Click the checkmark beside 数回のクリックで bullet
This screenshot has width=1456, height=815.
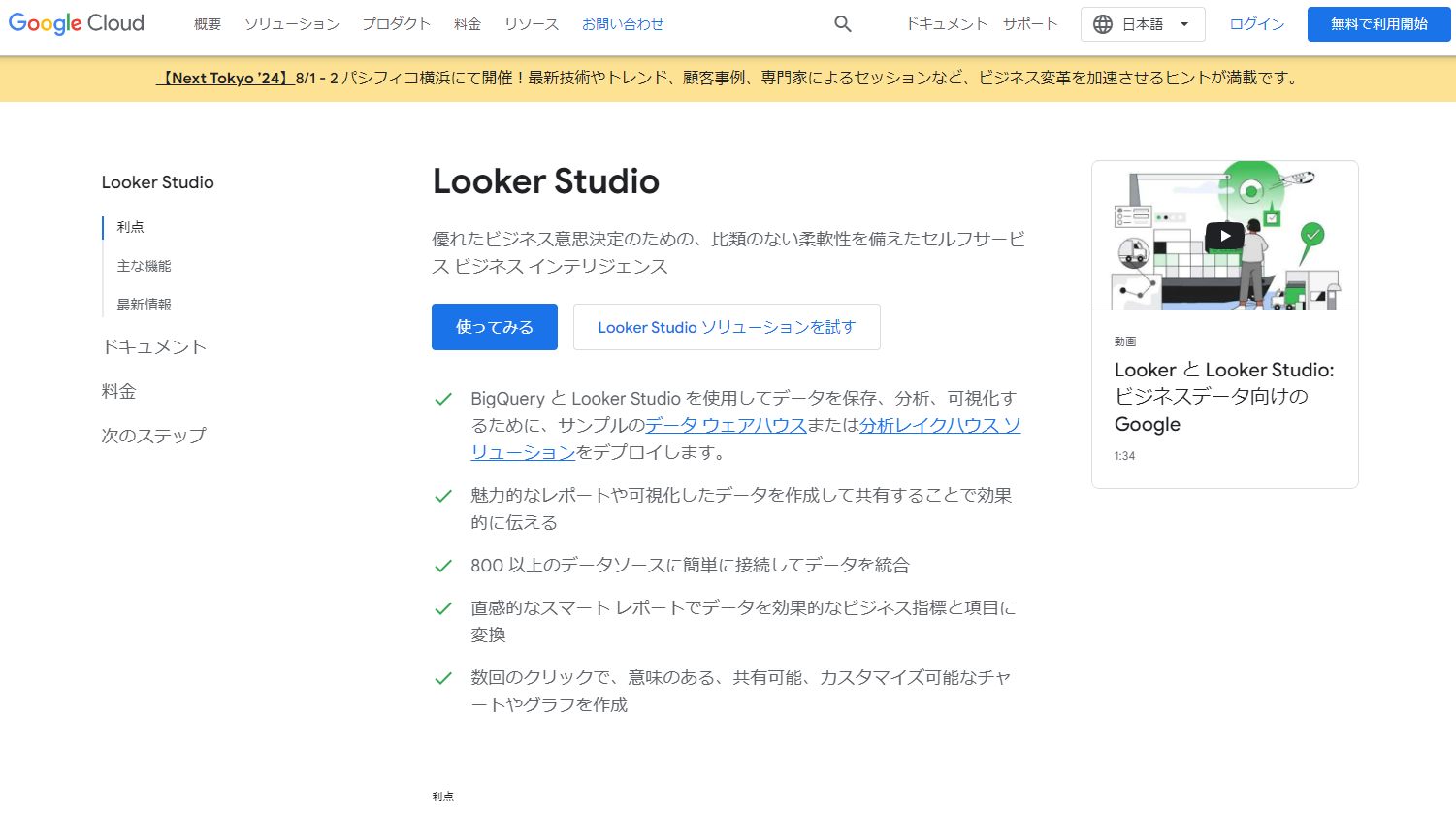[x=443, y=678]
